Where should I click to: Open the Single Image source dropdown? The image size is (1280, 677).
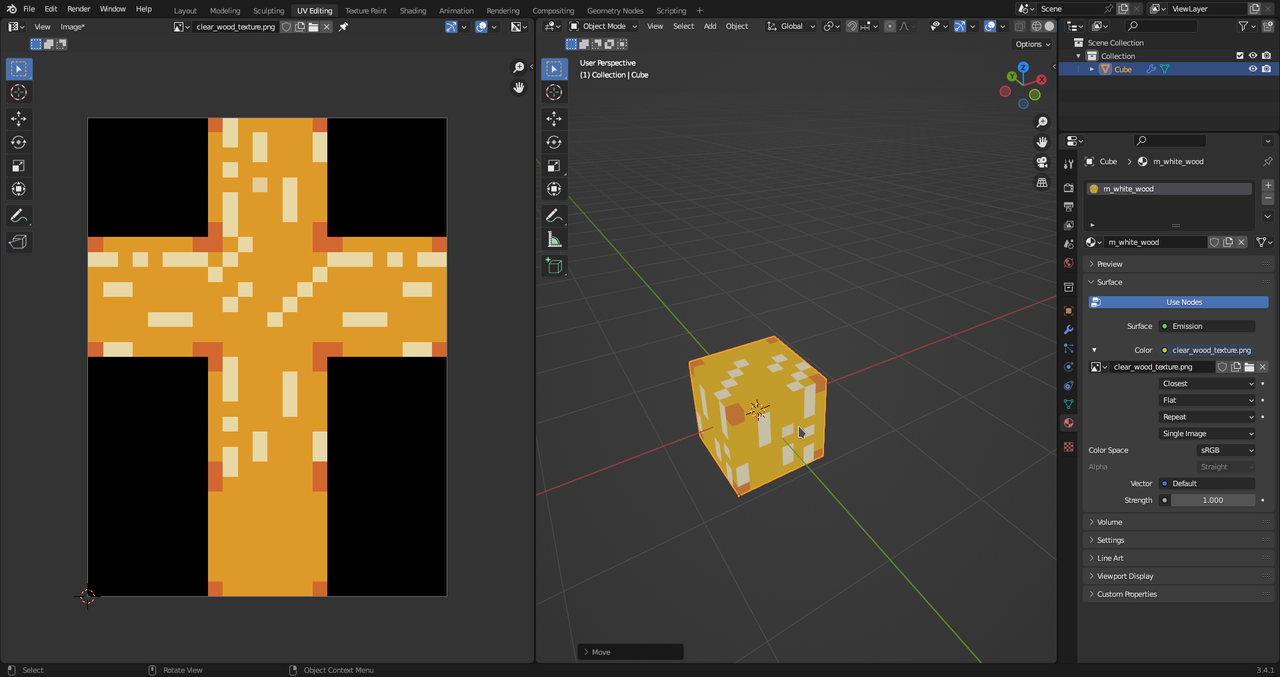1207,433
